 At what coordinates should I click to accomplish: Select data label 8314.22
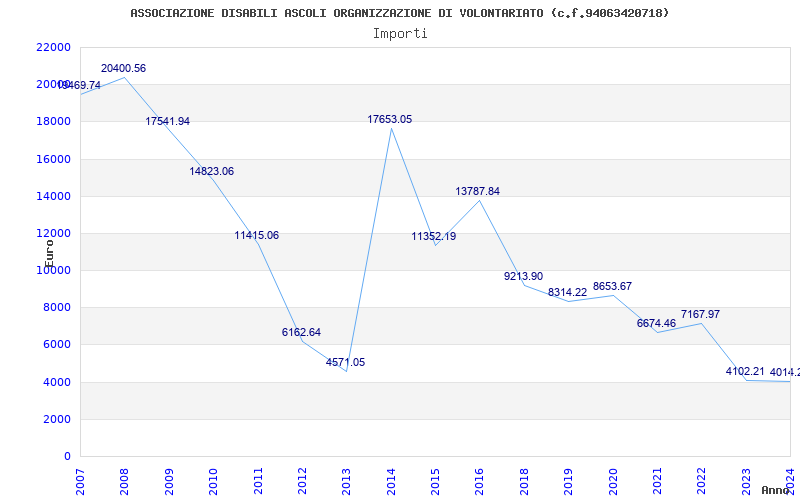(x=567, y=293)
